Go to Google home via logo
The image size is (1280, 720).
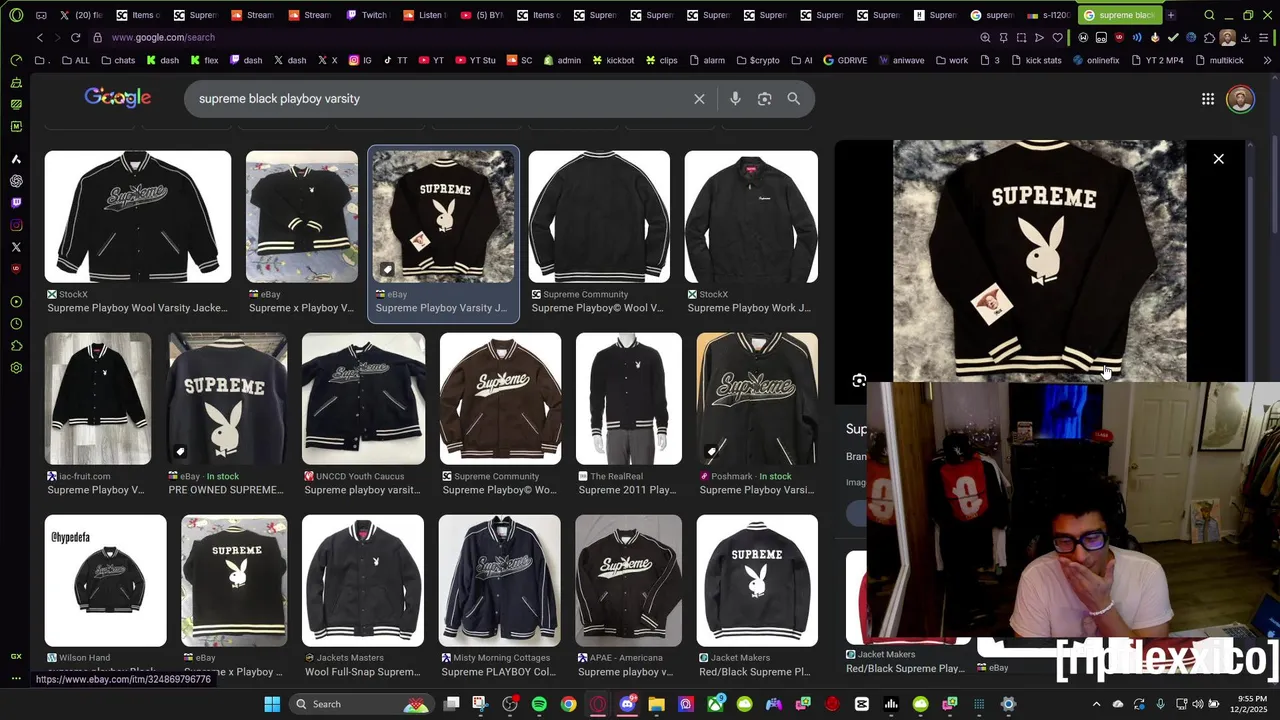[x=118, y=98]
